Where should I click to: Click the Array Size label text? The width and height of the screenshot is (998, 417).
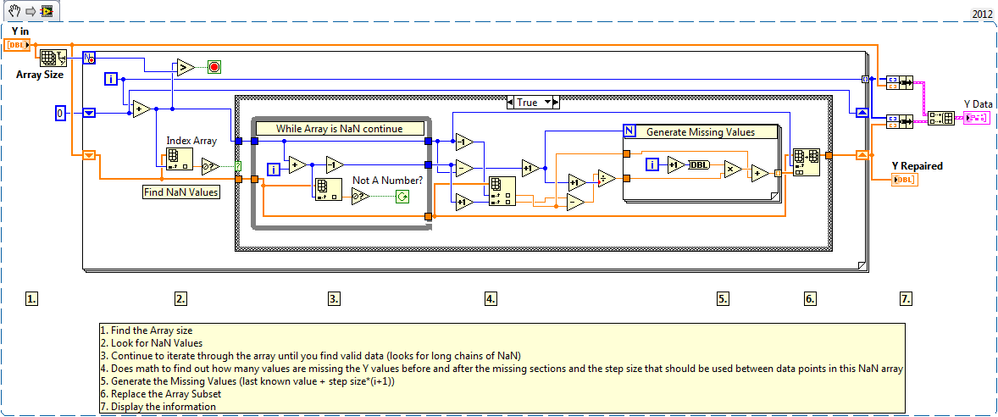[x=39, y=74]
